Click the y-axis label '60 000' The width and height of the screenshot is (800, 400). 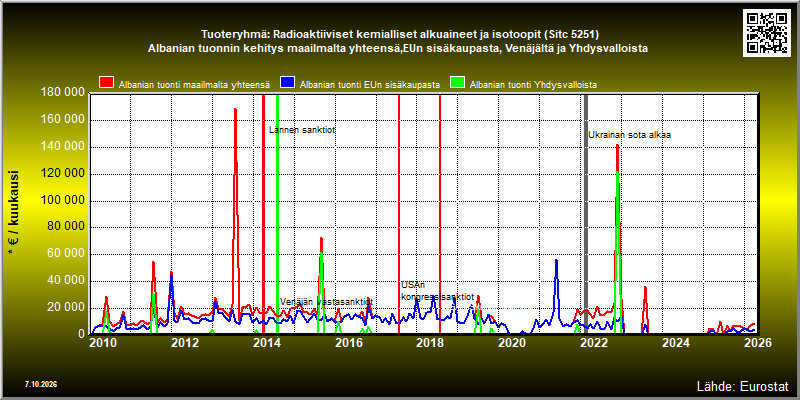[x=67, y=254]
